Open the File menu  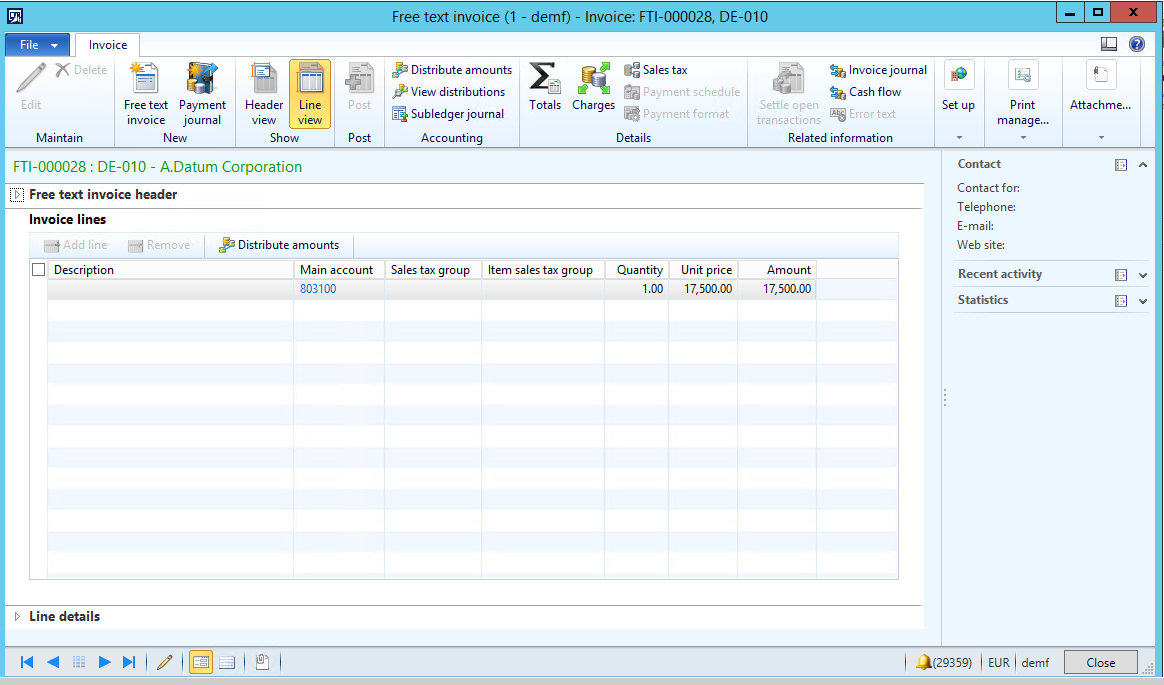click(x=38, y=45)
